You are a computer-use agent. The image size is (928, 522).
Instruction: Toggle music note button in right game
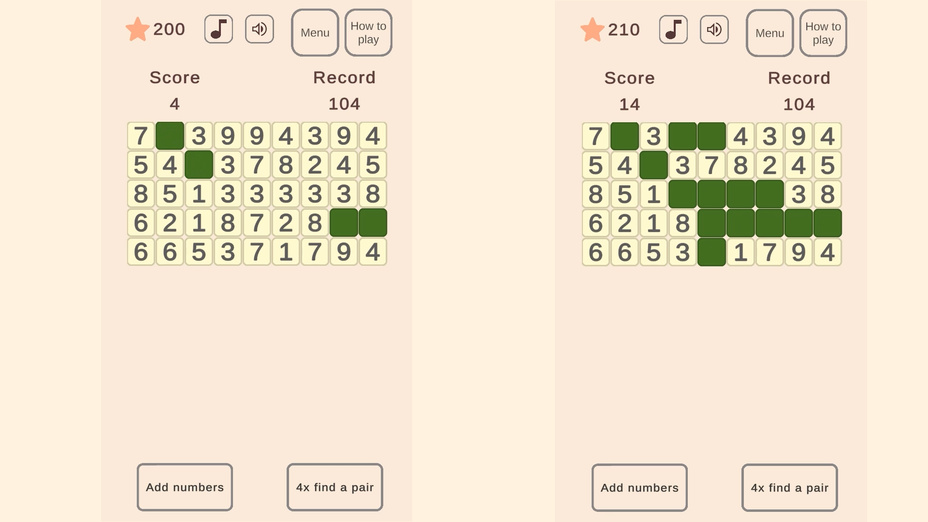[x=673, y=29]
